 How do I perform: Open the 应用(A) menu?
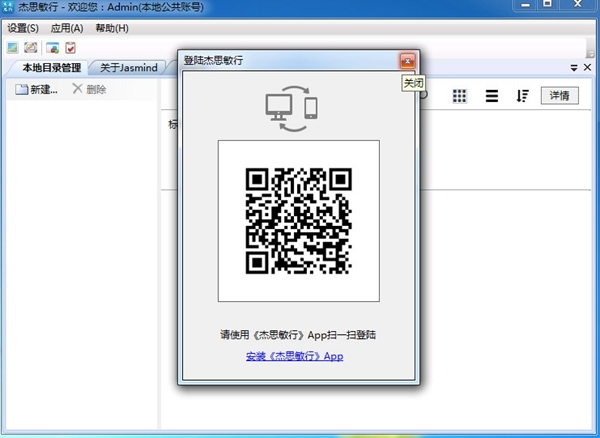pos(67,28)
